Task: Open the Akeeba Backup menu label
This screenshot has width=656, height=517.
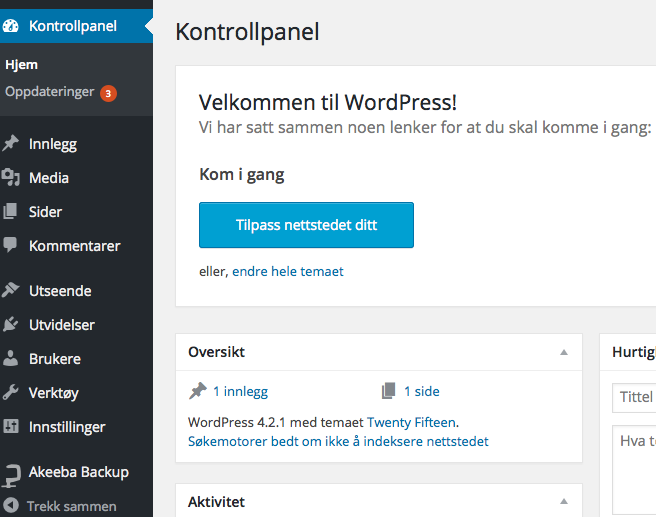Action: tap(79, 472)
